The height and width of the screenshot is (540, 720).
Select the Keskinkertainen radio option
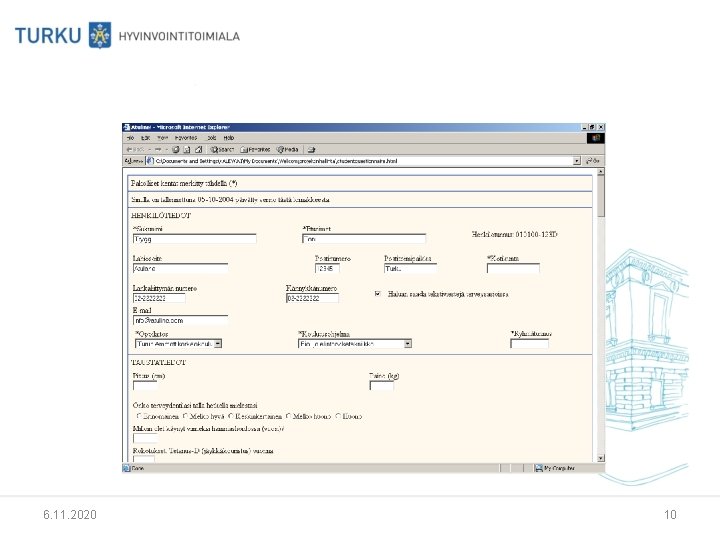coord(231,416)
